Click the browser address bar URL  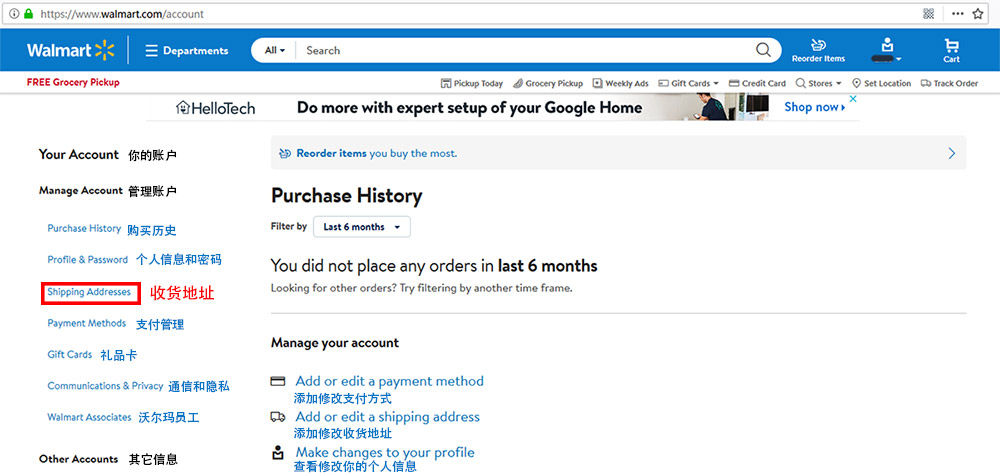(122, 13)
